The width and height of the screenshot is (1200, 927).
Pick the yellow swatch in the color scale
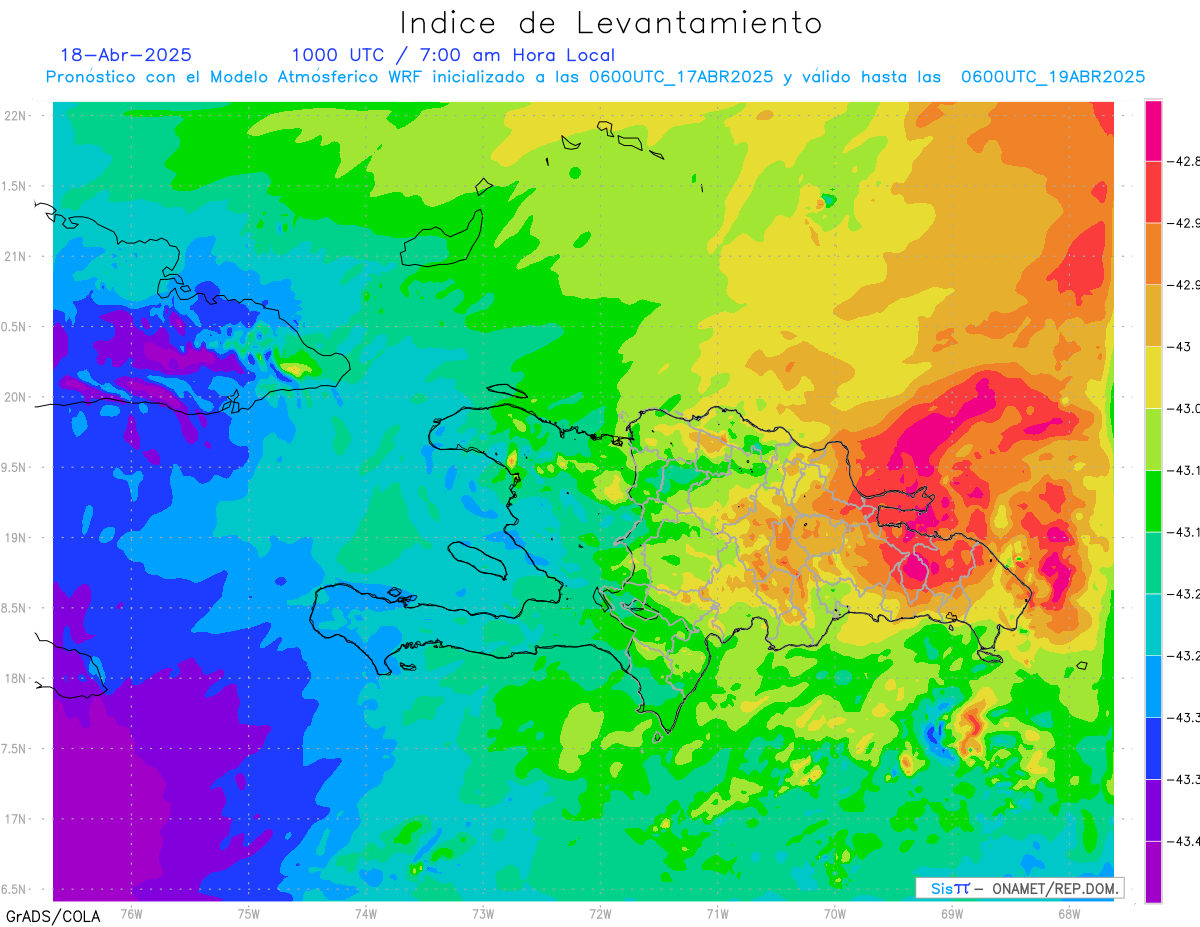pos(1153,377)
